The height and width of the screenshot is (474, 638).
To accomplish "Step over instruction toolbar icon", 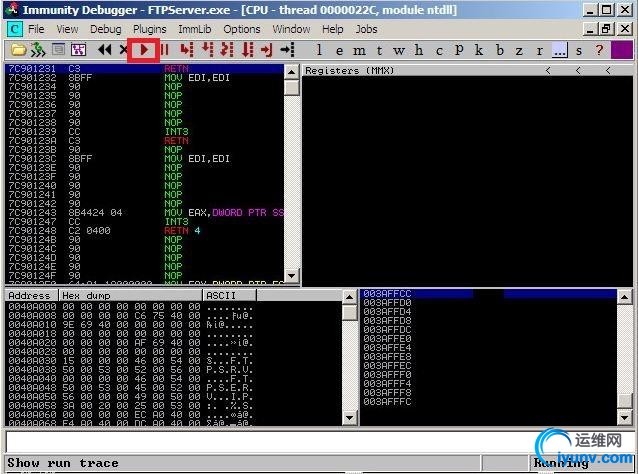I will click(208, 50).
